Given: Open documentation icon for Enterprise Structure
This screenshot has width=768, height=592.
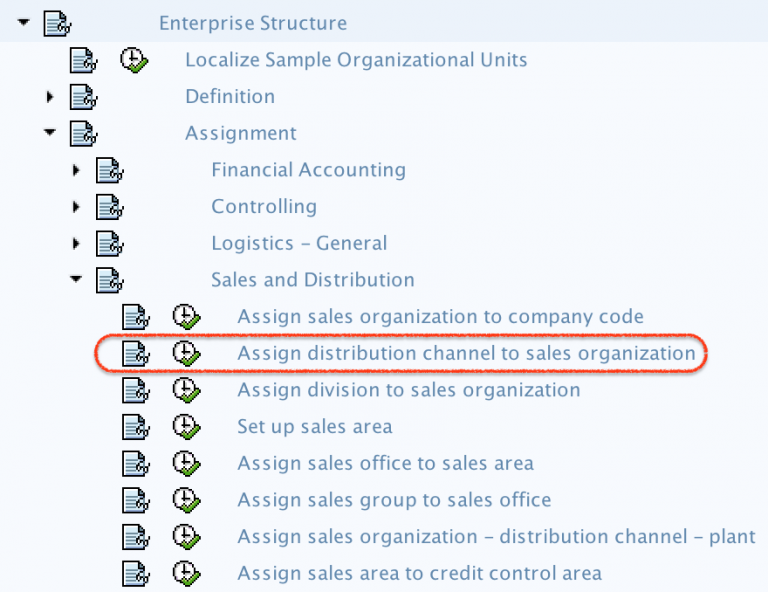Looking at the screenshot, I should pos(57,24).
